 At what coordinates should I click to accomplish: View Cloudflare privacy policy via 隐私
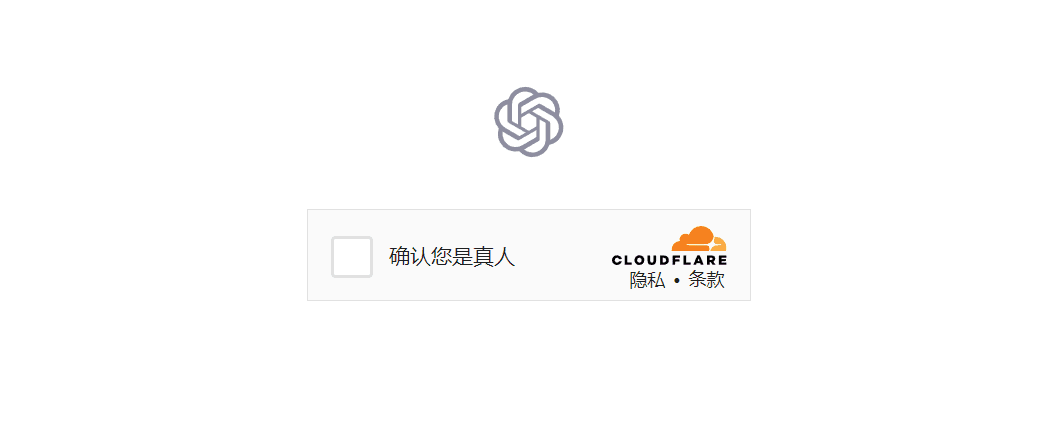click(x=647, y=280)
